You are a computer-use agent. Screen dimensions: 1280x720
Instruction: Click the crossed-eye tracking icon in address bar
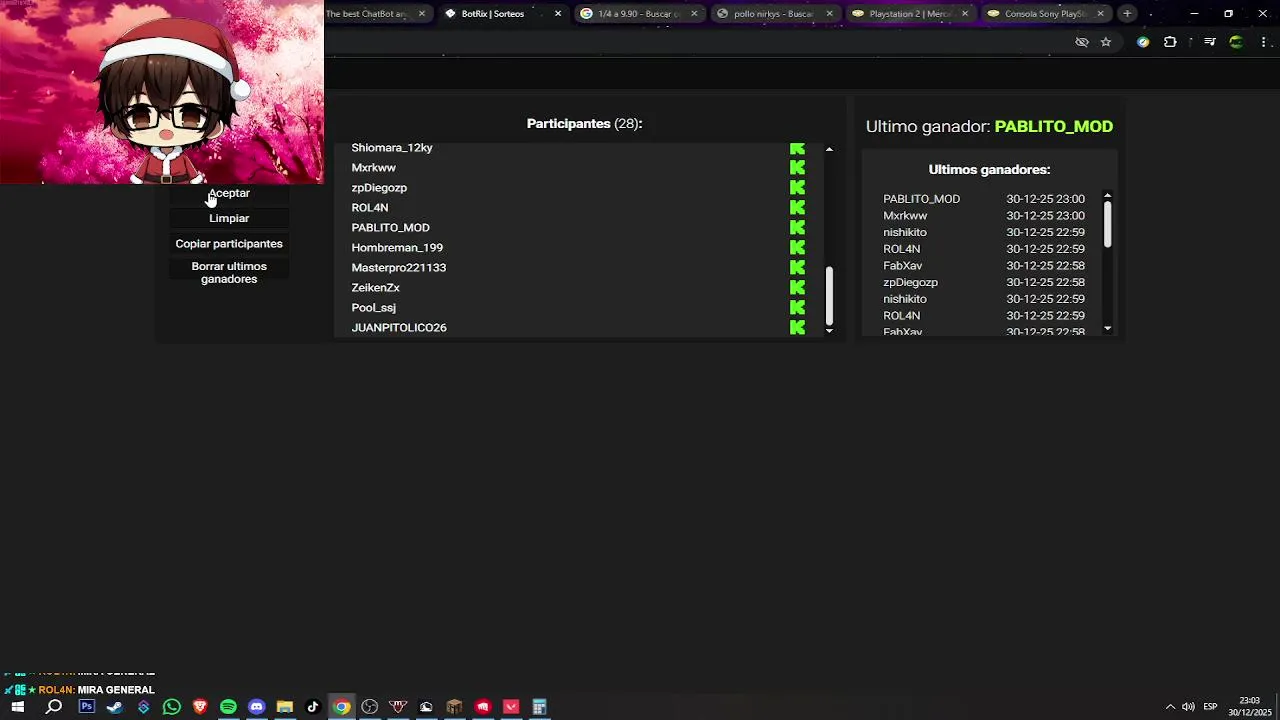click(1081, 42)
